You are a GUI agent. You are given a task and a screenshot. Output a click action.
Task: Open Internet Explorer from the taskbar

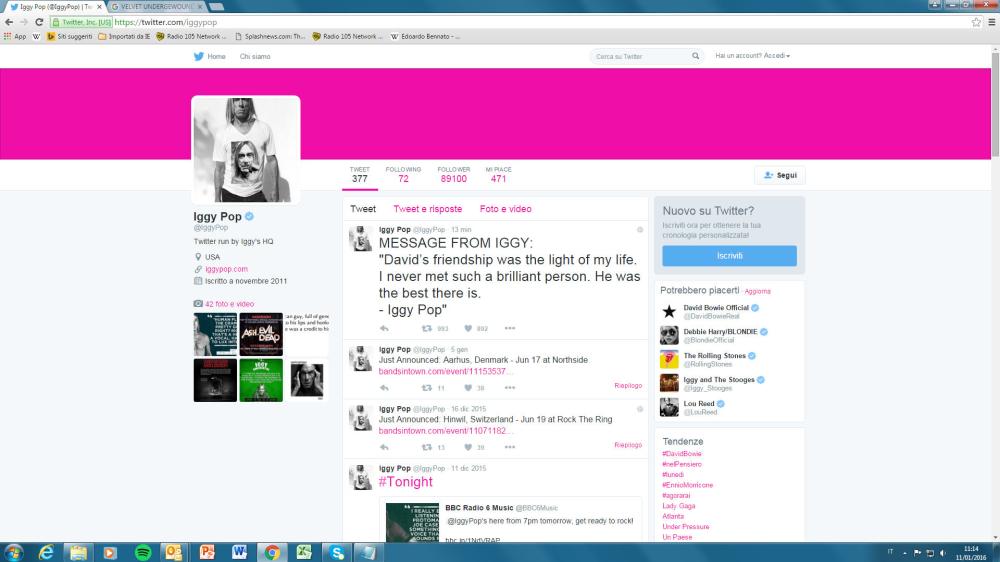click(x=46, y=552)
